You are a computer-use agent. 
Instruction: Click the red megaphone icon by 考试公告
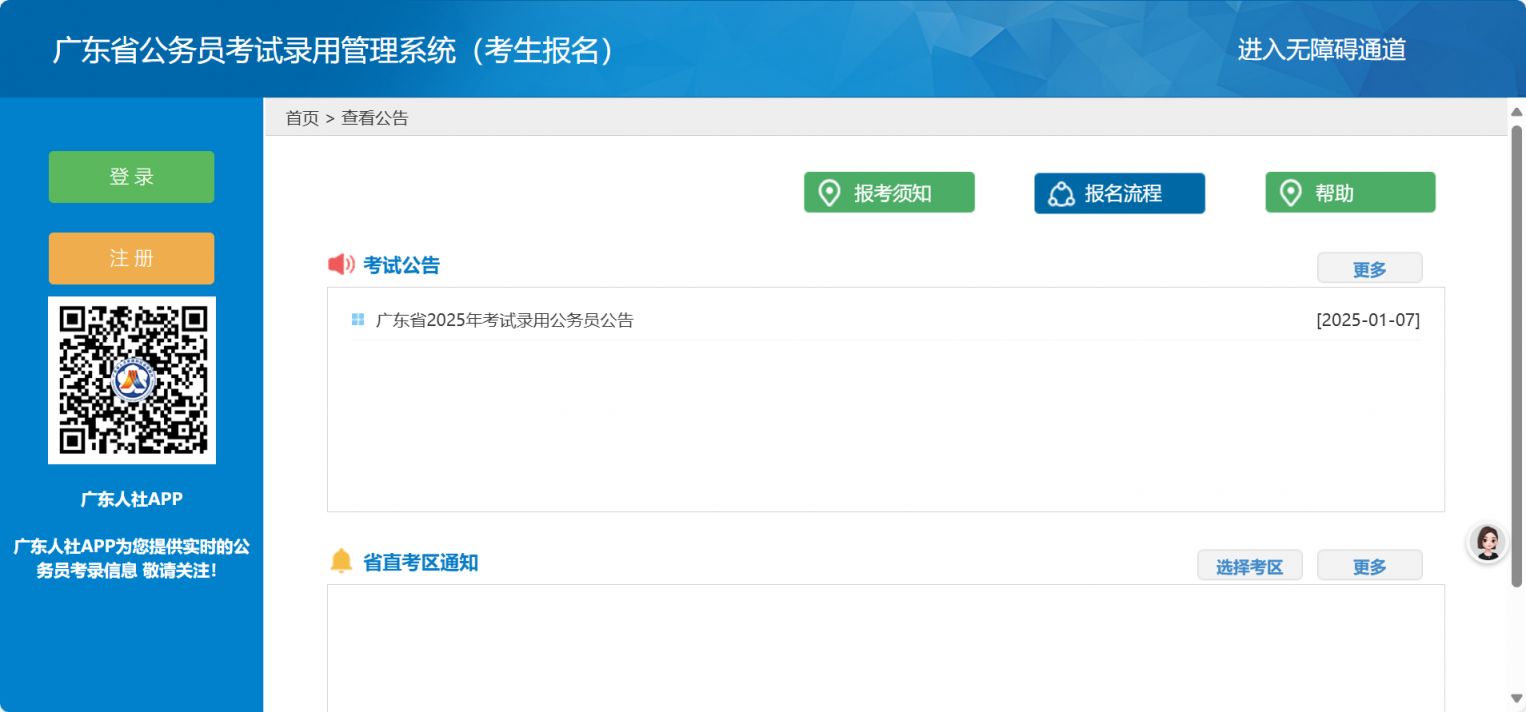(x=341, y=265)
